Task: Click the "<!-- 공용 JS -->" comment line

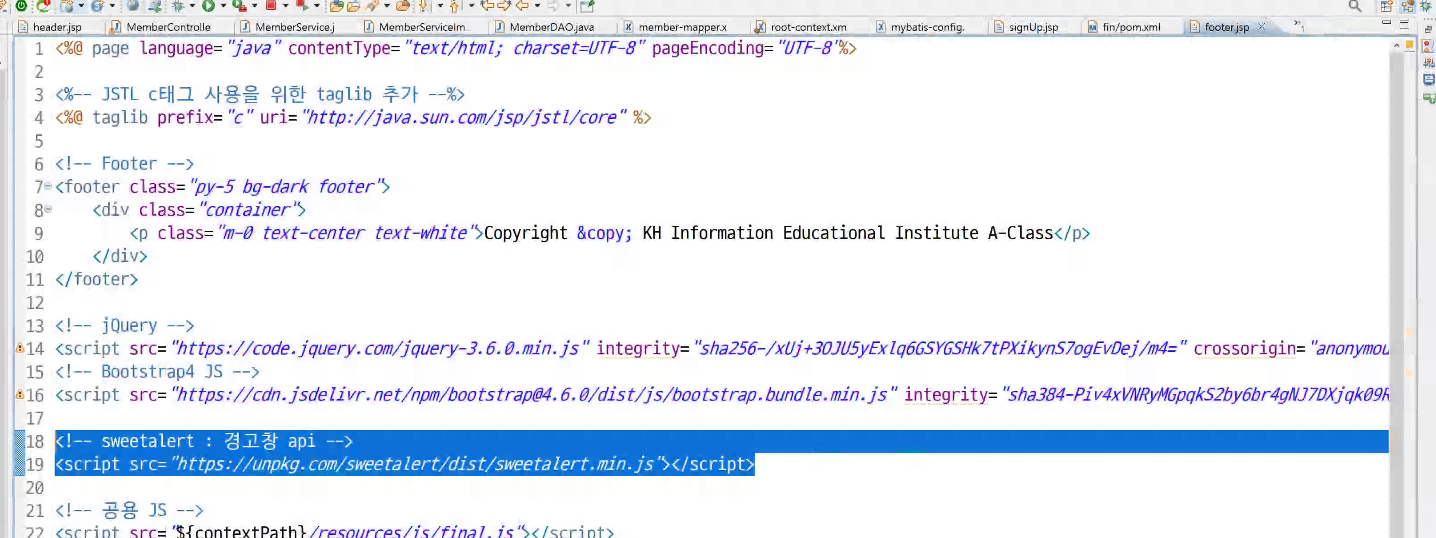Action: [129, 511]
